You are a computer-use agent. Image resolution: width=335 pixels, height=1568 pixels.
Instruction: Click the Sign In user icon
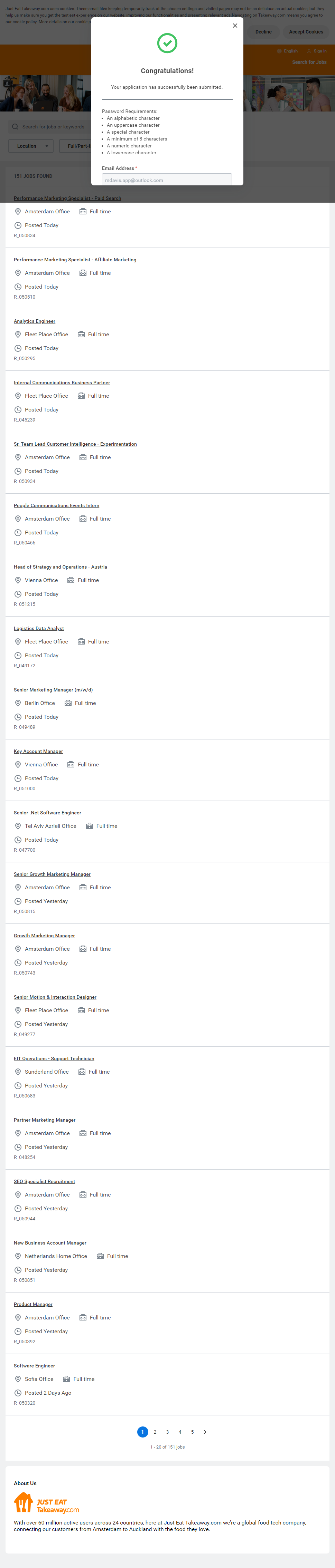tap(309, 51)
